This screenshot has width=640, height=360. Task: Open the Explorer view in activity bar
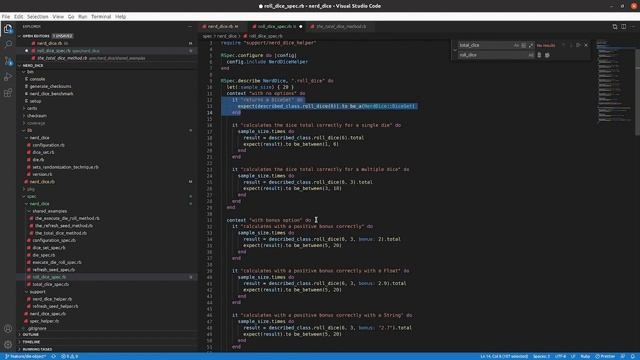coord(8,29)
